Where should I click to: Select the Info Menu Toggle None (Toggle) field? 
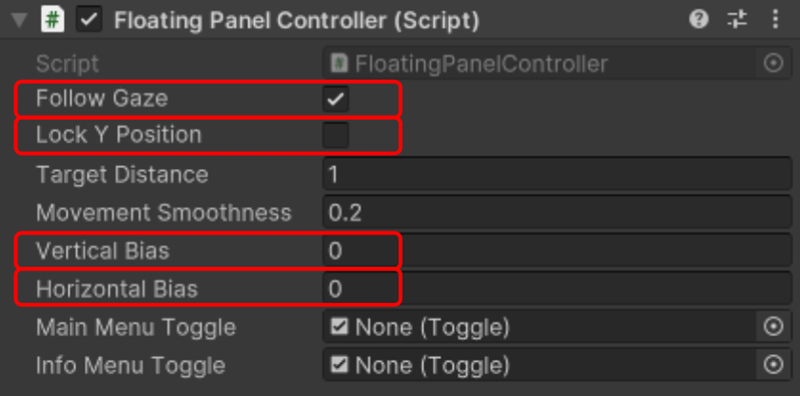tap(539, 365)
